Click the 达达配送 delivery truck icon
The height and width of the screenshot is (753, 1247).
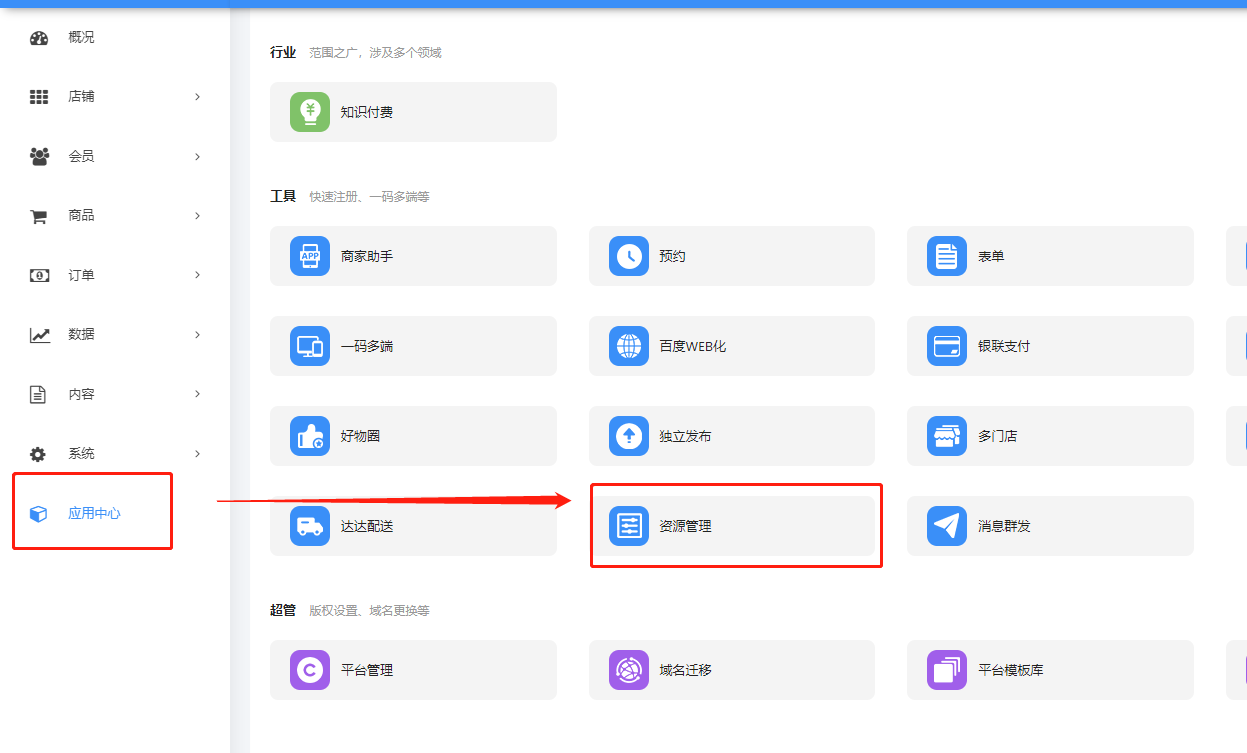tap(310, 526)
